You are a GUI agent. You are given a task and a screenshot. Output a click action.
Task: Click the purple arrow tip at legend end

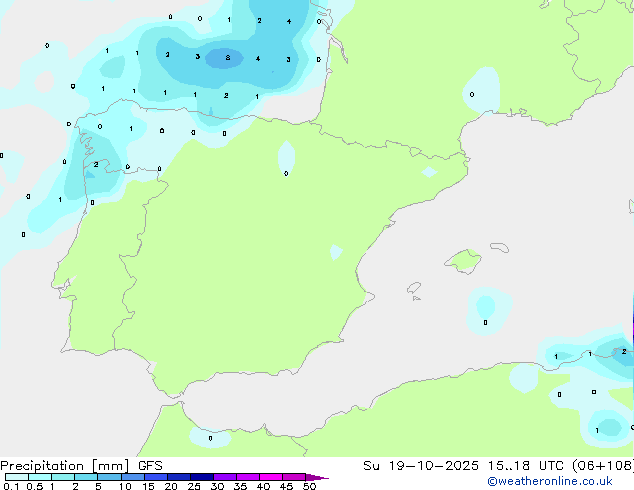coord(317,477)
